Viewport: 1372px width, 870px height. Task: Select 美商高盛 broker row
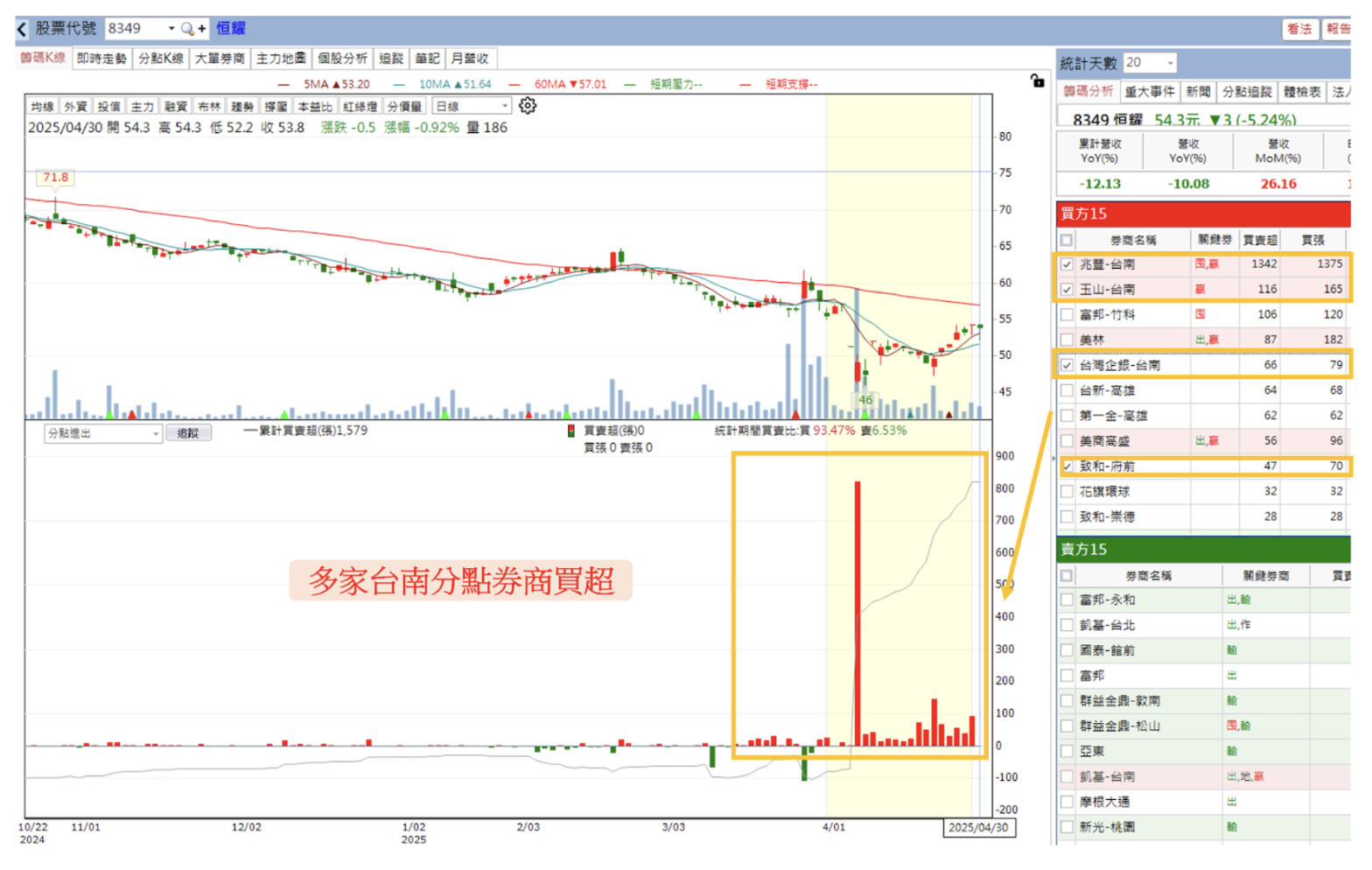[1204, 441]
